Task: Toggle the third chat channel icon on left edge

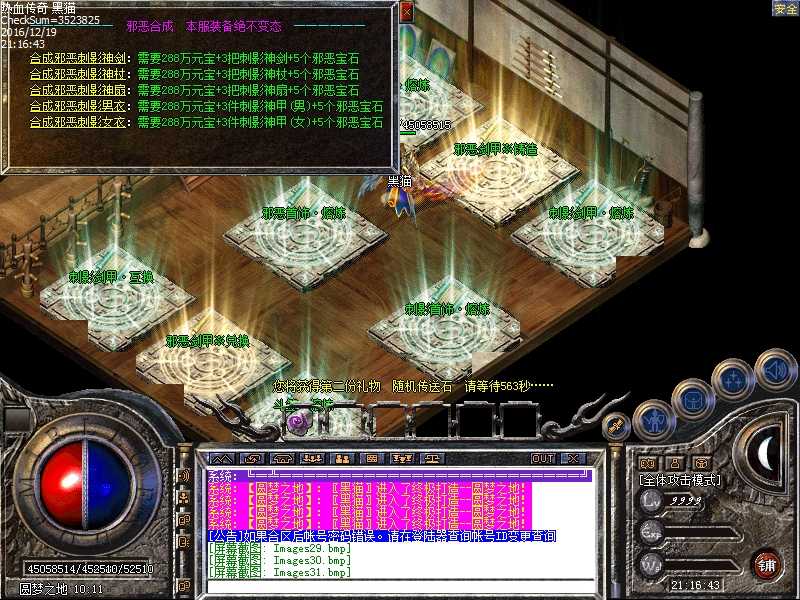Action: pyautogui.click(x=184, y=520)
